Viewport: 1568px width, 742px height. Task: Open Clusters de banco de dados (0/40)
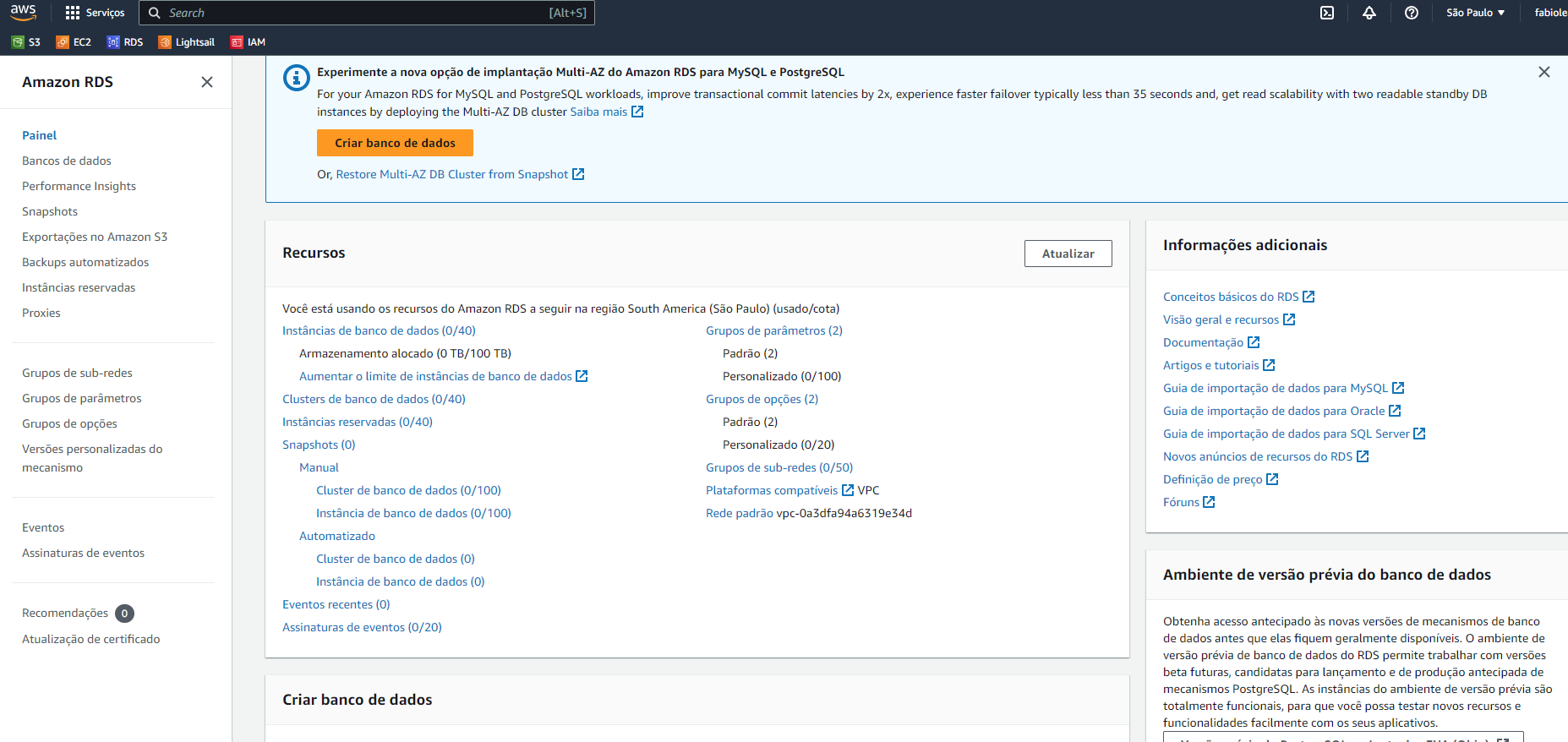pos(374,399)
